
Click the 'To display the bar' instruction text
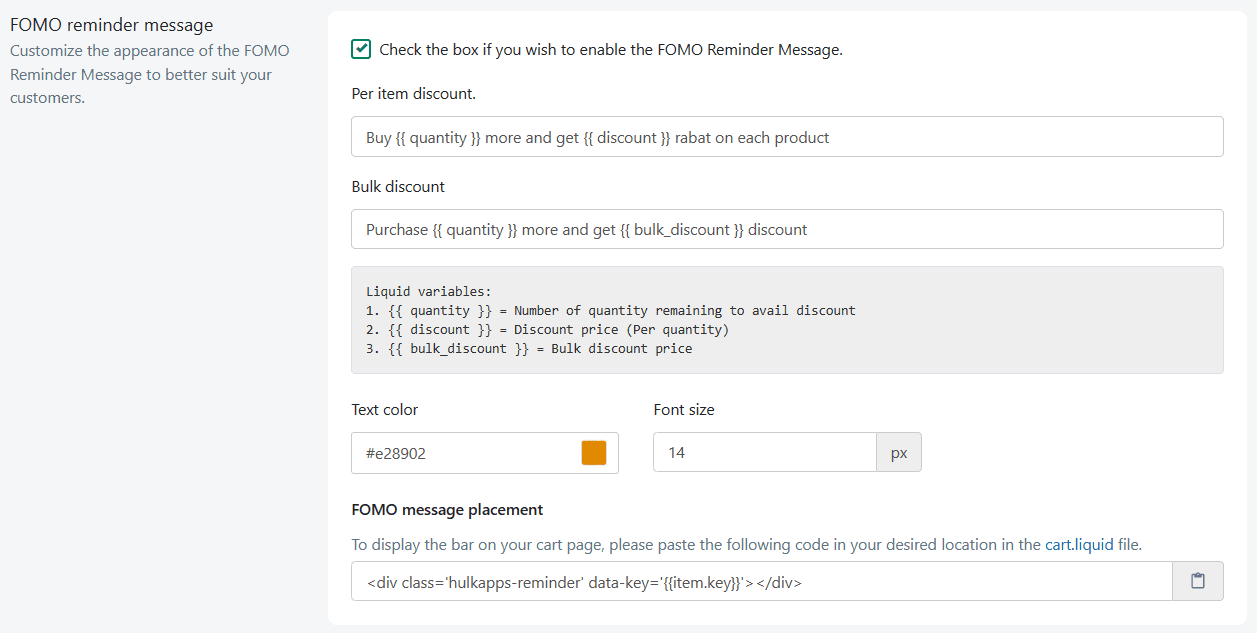(x=697, y=545)
